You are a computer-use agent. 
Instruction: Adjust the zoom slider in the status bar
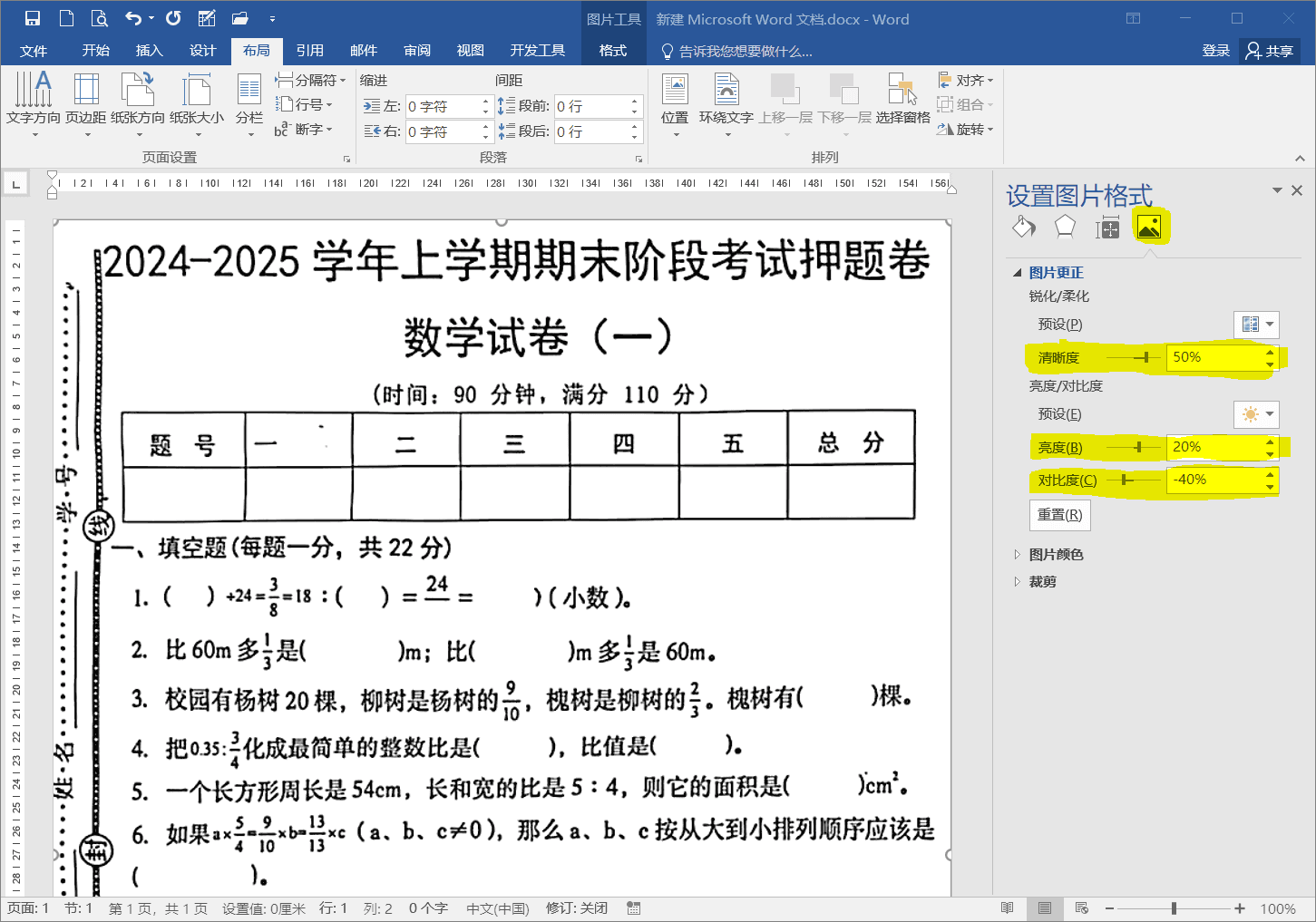coord(1175,907)
